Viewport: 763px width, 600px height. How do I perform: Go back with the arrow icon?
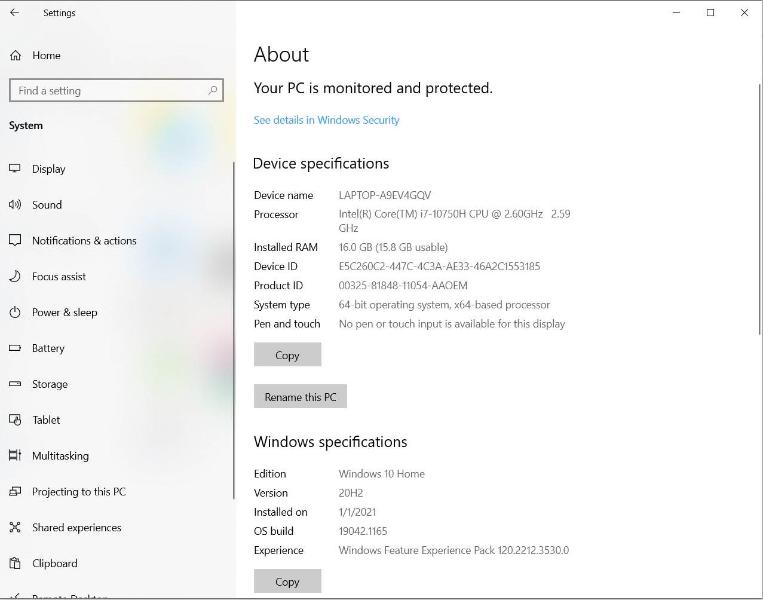coord(15,13)
